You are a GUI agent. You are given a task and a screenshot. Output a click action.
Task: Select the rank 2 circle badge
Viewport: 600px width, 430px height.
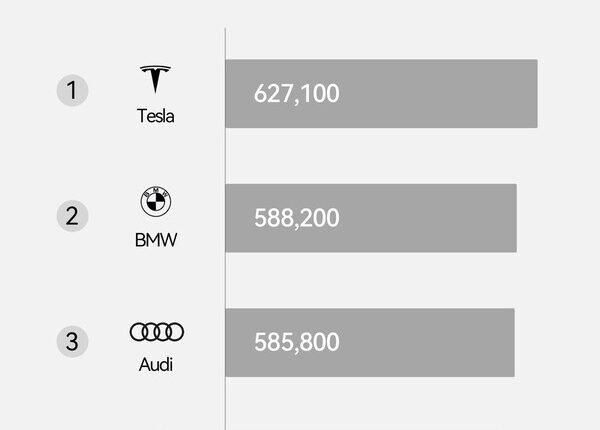pos(72,215)
